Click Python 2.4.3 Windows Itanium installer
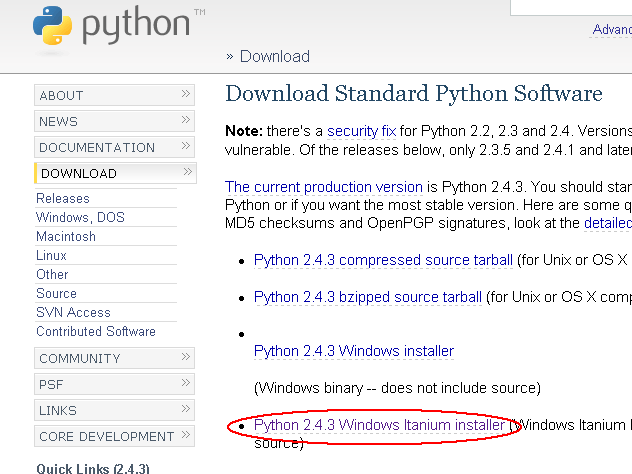This screenshot has width=632, height=474. [x=379, y=425]
